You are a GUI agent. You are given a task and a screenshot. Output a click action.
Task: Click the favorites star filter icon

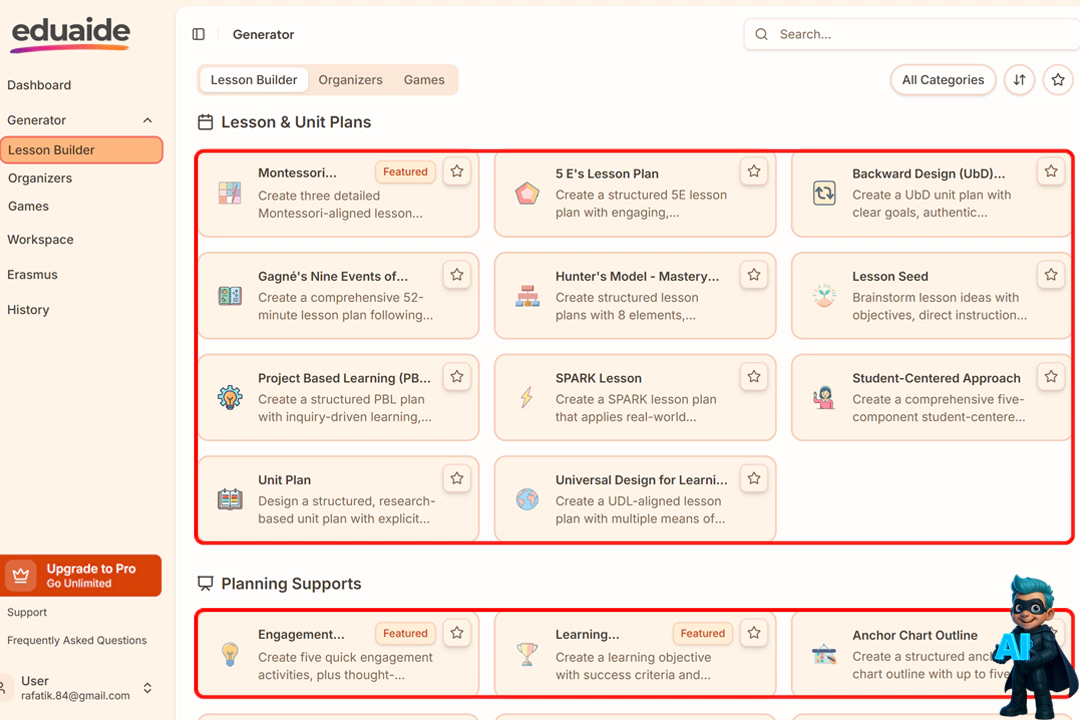1058,80
